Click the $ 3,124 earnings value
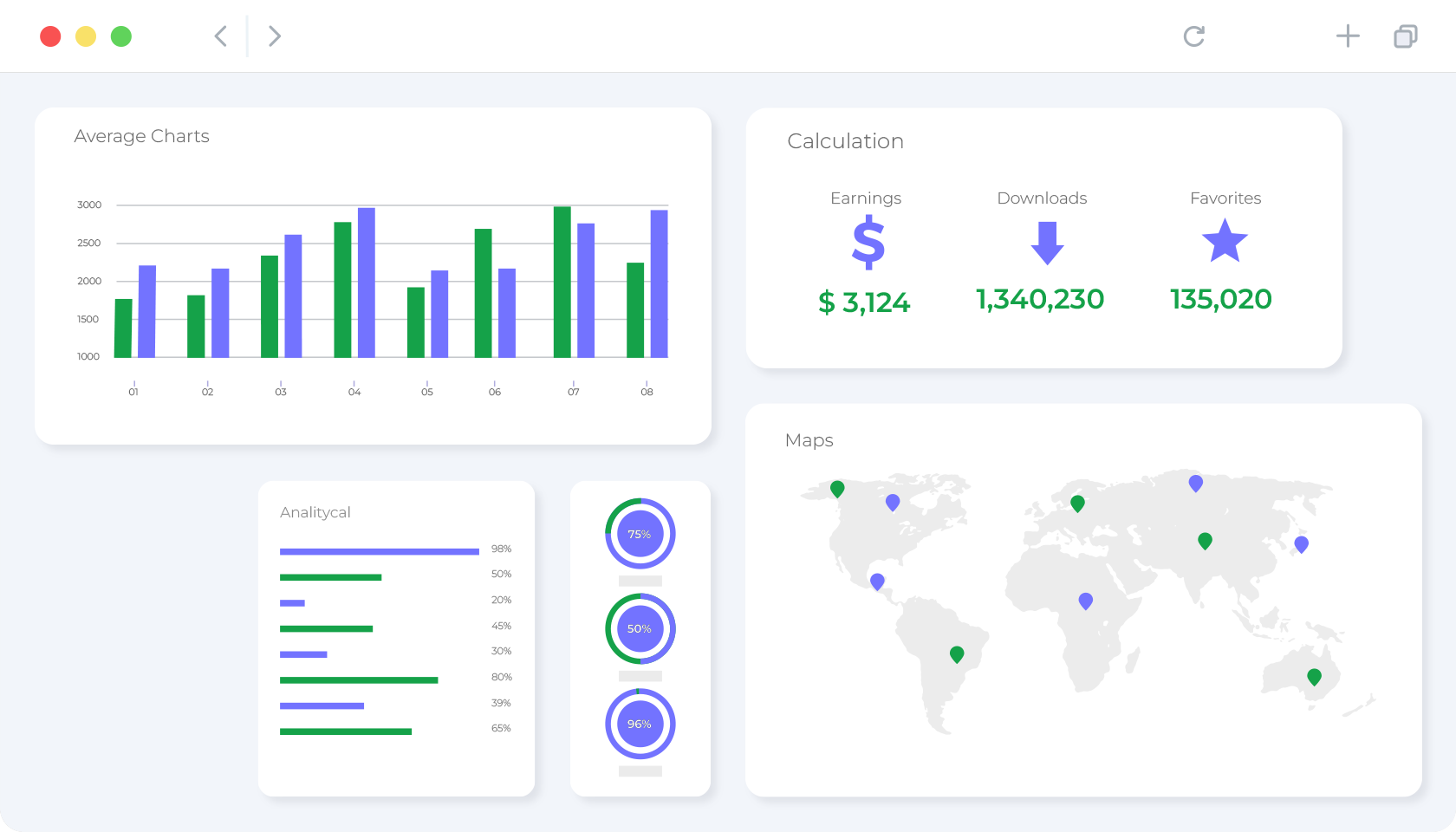This screenshot has width=1456, height=832. coord(864,302)
